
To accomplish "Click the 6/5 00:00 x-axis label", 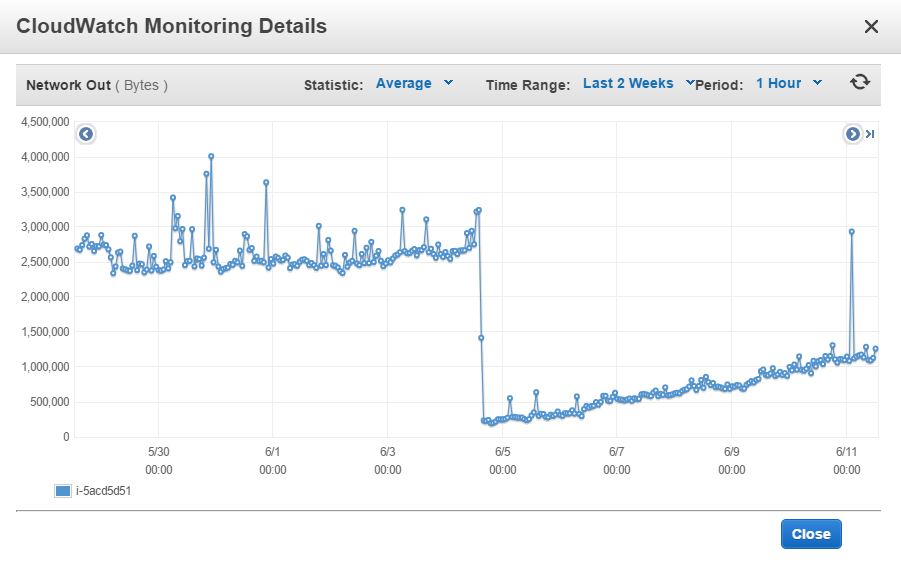I will pyautogui.click(x=502, y=460).
